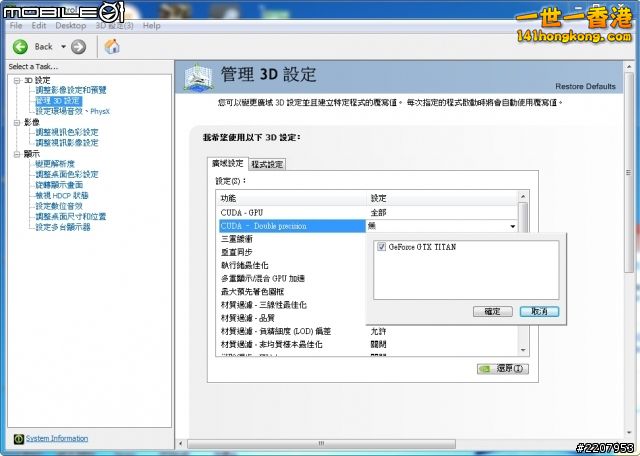
Task: Click the Forward arrow icon in toolbar
Action: (78, 47)
